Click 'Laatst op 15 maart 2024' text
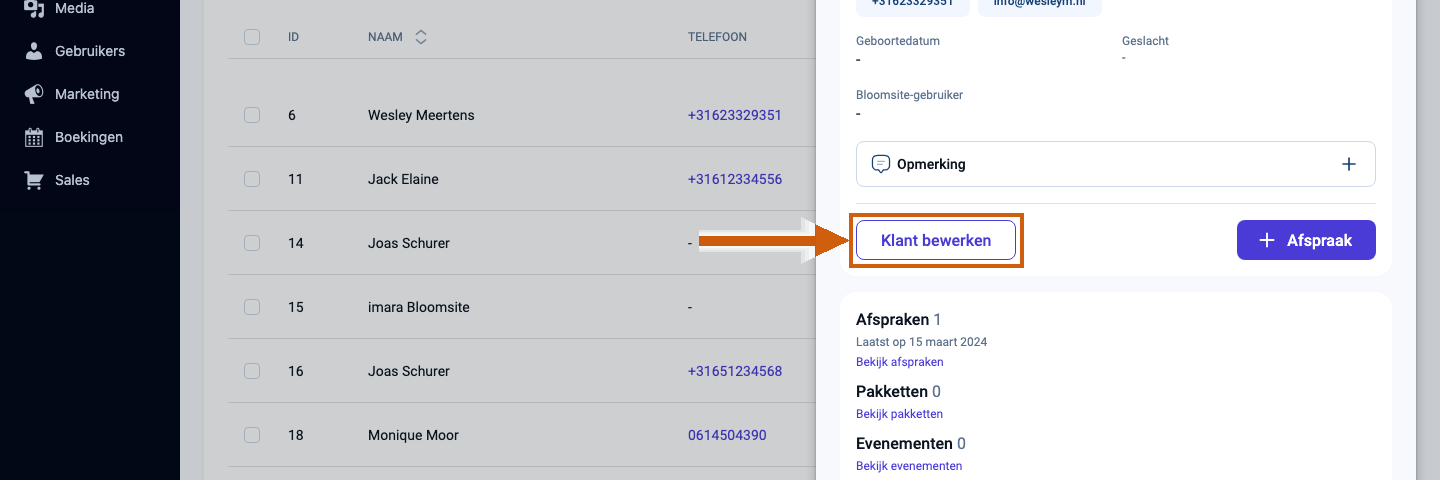1440x480 pixels. [x=921, y=342]
